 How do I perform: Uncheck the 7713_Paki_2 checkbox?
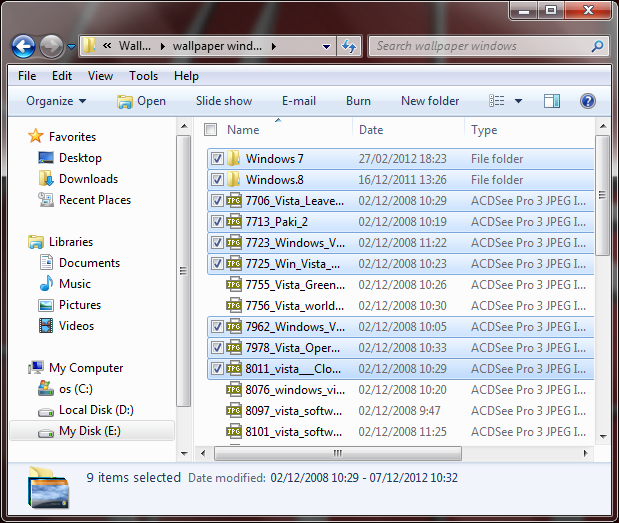217,221
